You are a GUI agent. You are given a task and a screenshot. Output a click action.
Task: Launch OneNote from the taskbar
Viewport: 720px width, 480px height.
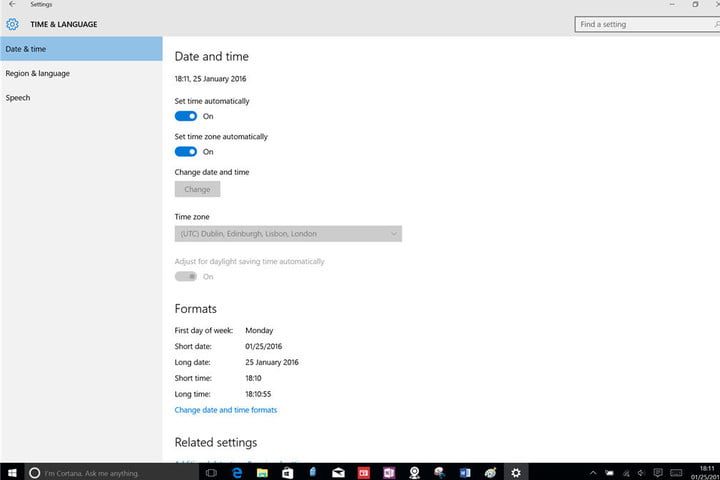click(x=389, y=473)
